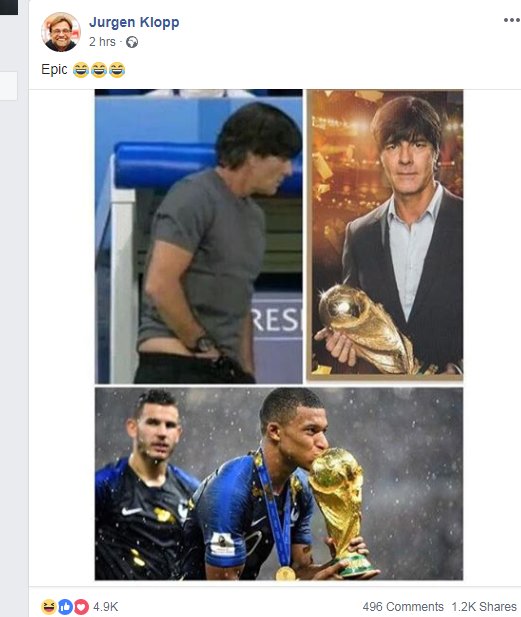Open the 2 hrs post timestamp
The width and height of the screenshot is (521, 617).
pos(102,42)
